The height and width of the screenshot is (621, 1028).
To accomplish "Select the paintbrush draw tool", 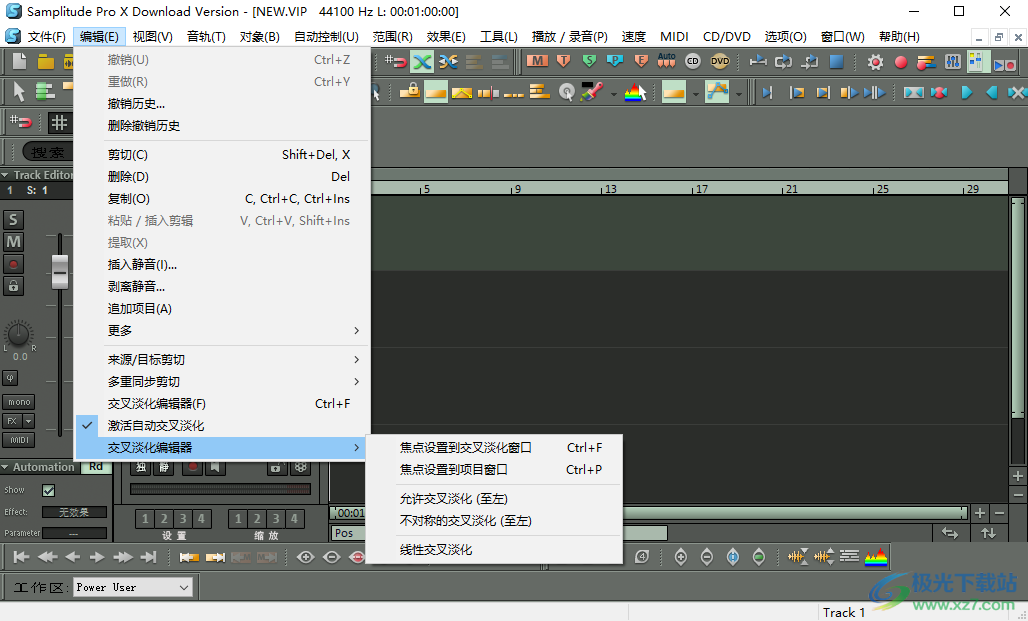I will 592,91.
